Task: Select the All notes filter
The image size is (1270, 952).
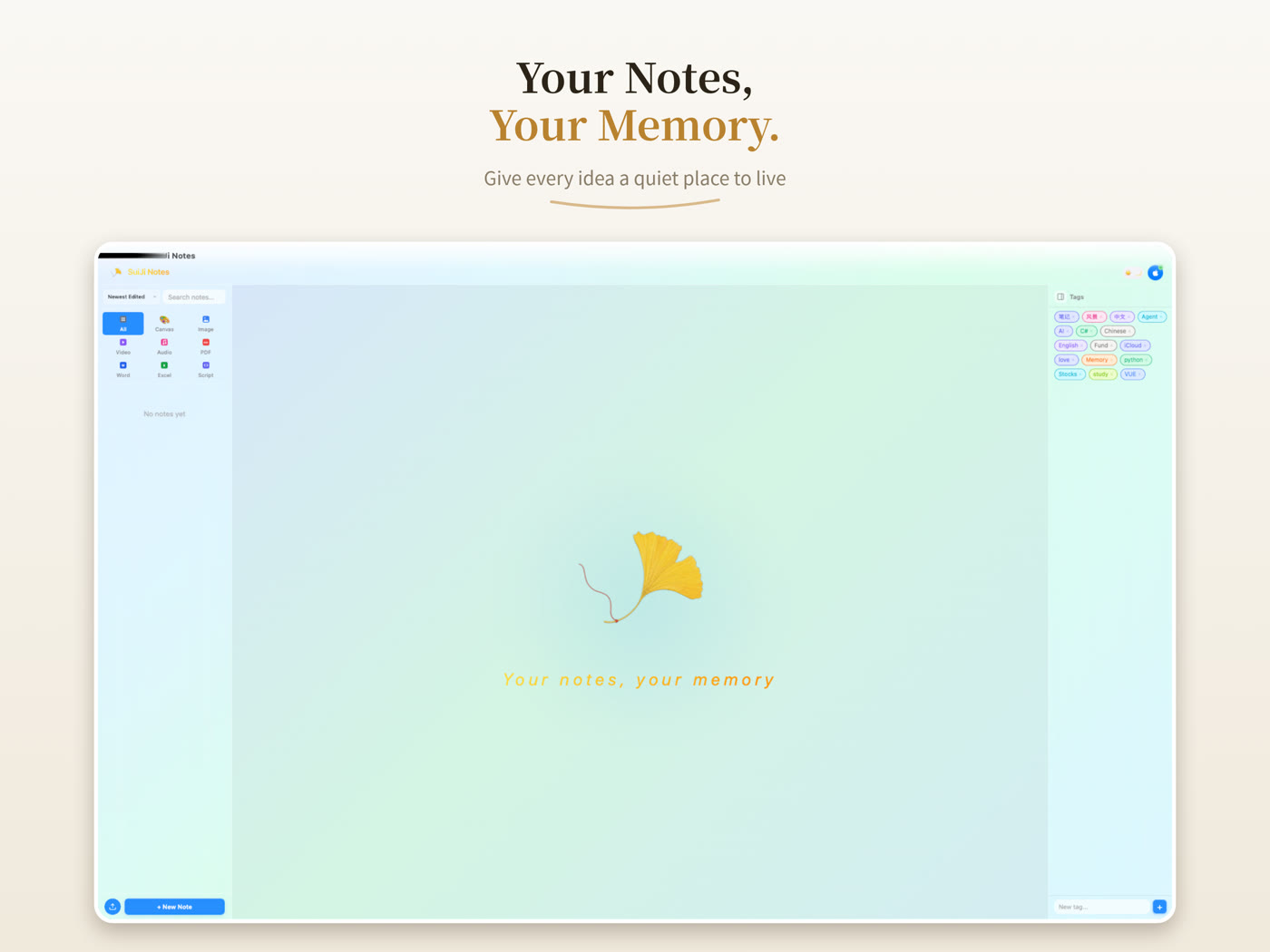Action: point(123,324)
